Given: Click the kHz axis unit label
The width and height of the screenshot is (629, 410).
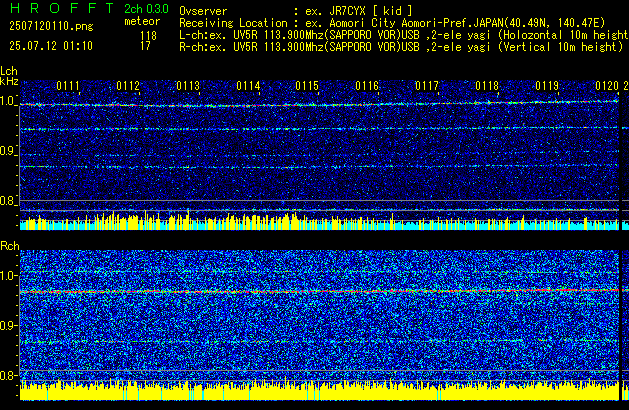Looking at the screenshot, I should point(9,81).
